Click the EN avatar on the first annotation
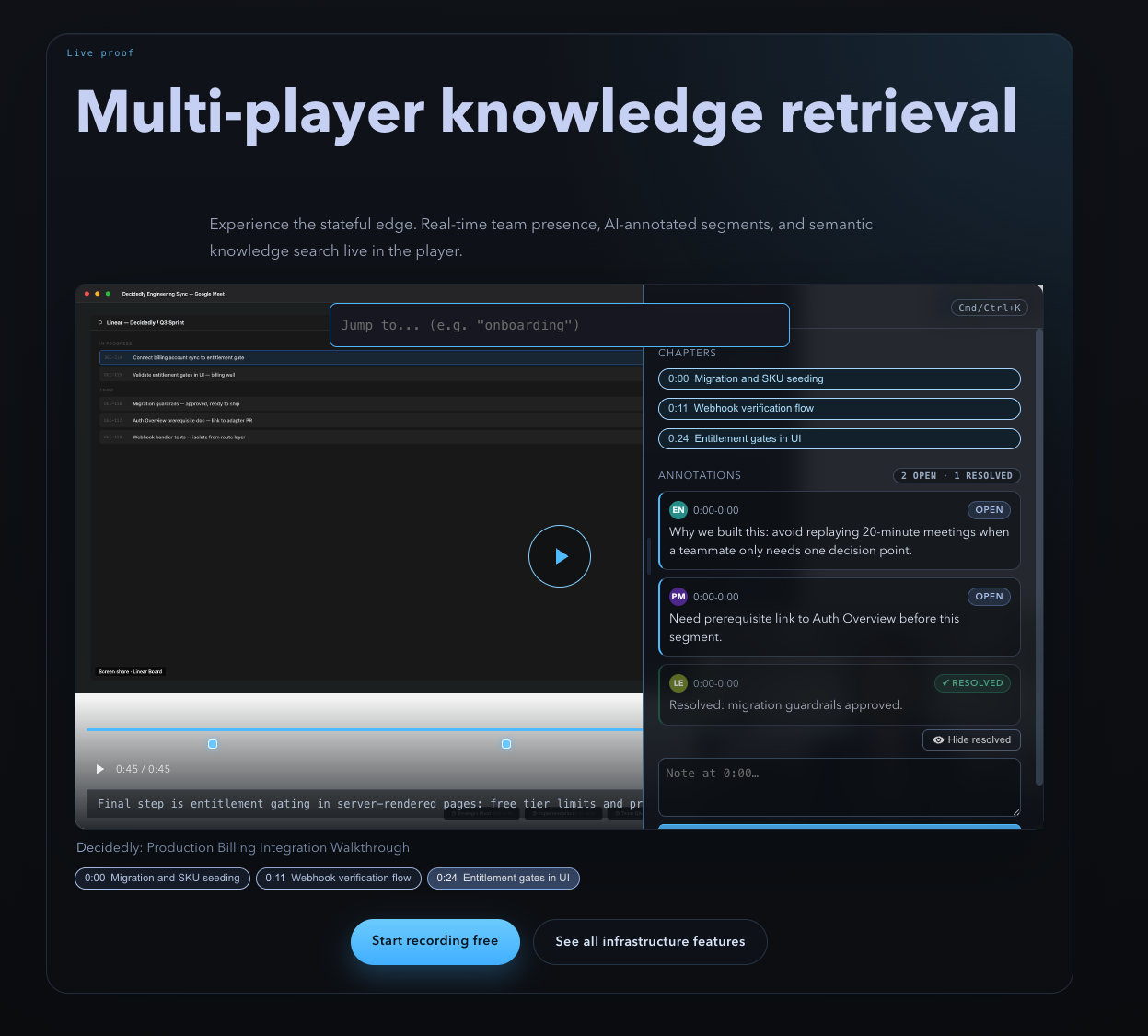The image size is (1148, 1036). (x=678, y=510)
